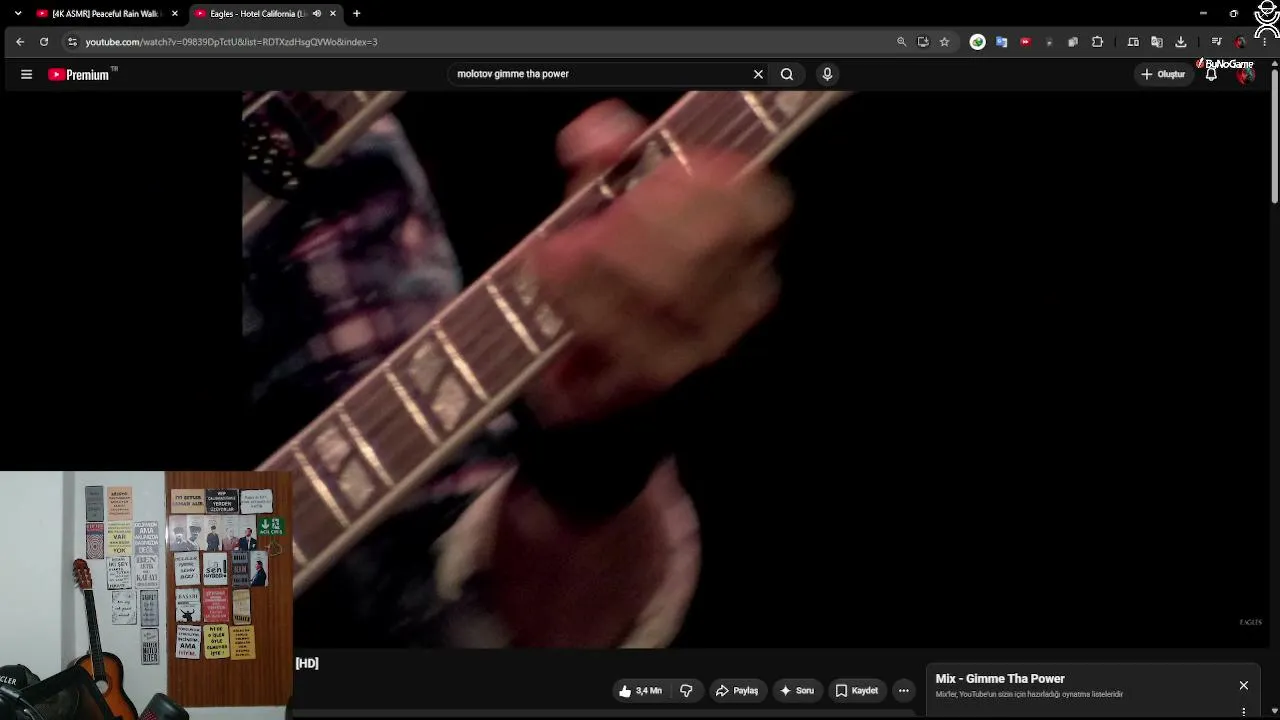Open the Extensions puzzle-piece menu
This screenshot has width=1280, height=720.
click(1097, 42)
